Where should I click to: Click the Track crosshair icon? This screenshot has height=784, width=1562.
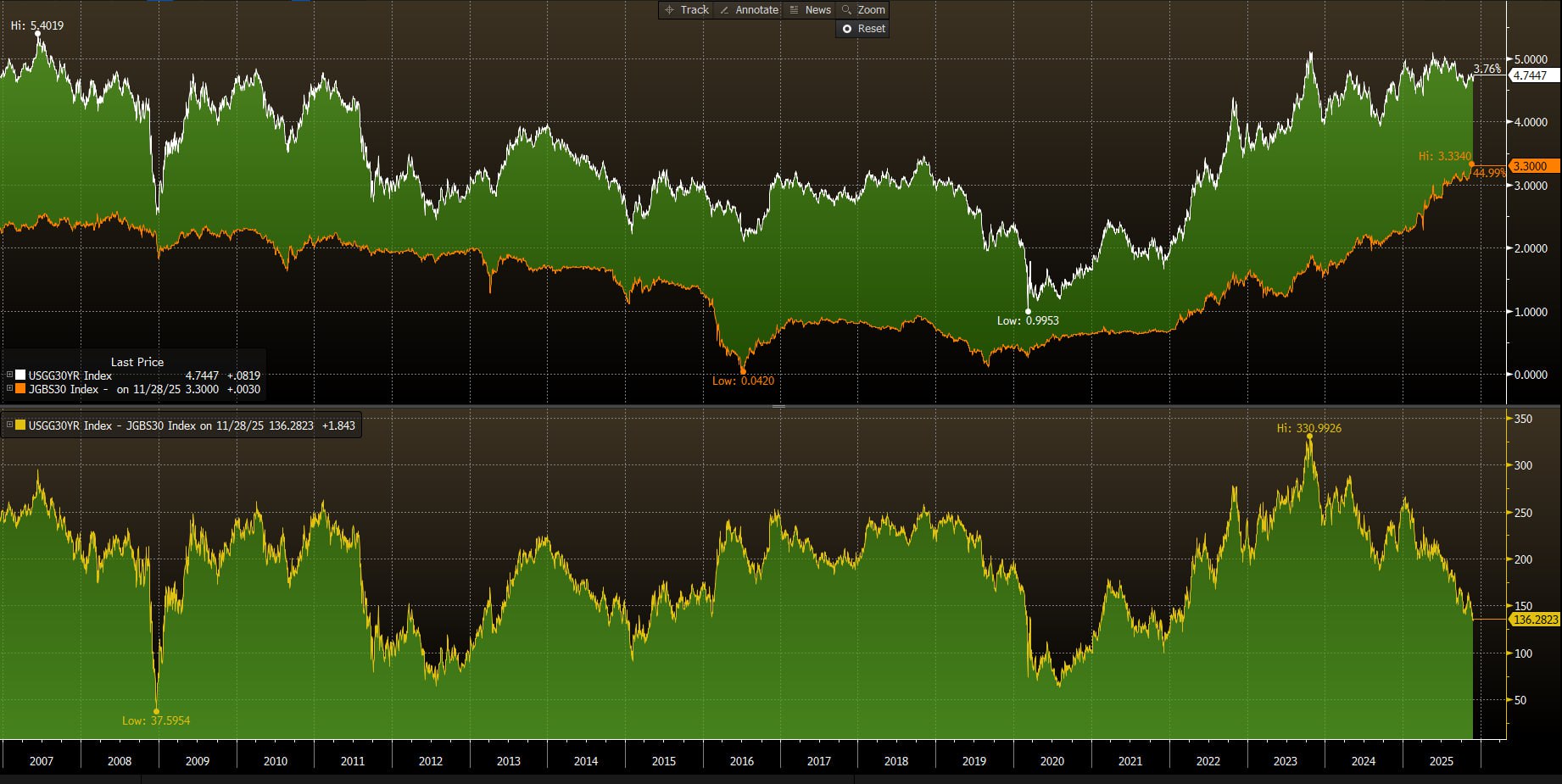(x=669, y=10)
